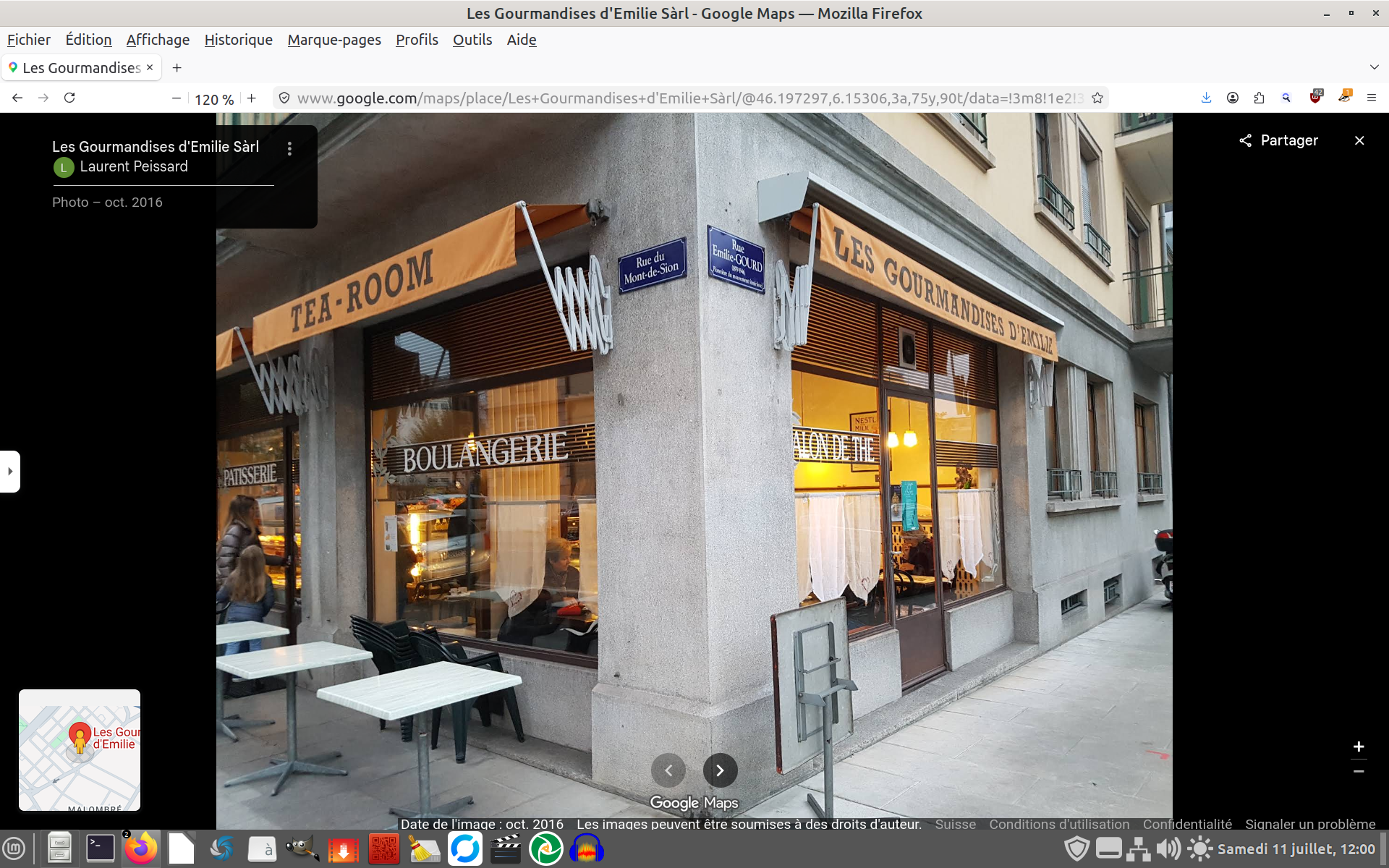Open the sound volume tray control
This screenshot has width=1389, height=868.
[x=1168, y=848]
